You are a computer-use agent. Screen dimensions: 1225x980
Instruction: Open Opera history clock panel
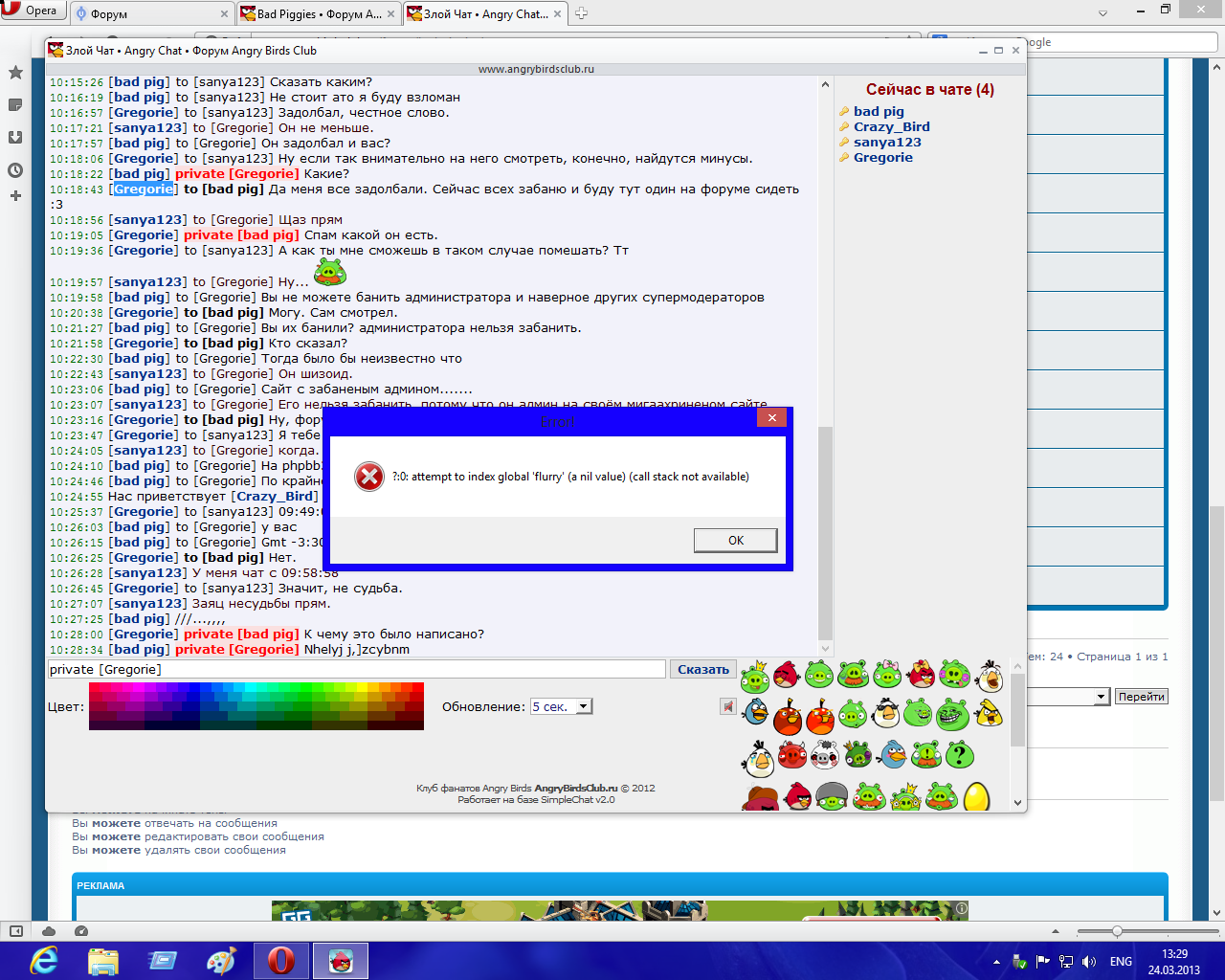click(15, 169)
